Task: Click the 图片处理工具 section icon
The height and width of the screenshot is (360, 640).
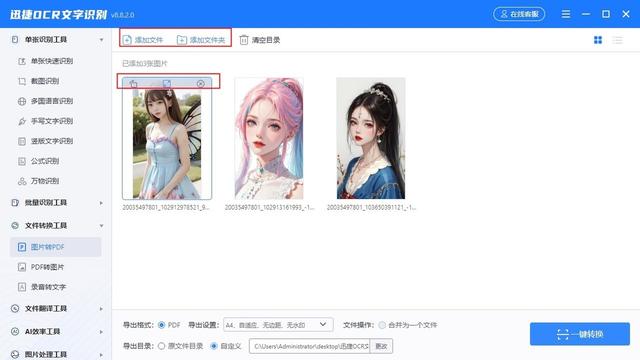Action: point(15,354)
